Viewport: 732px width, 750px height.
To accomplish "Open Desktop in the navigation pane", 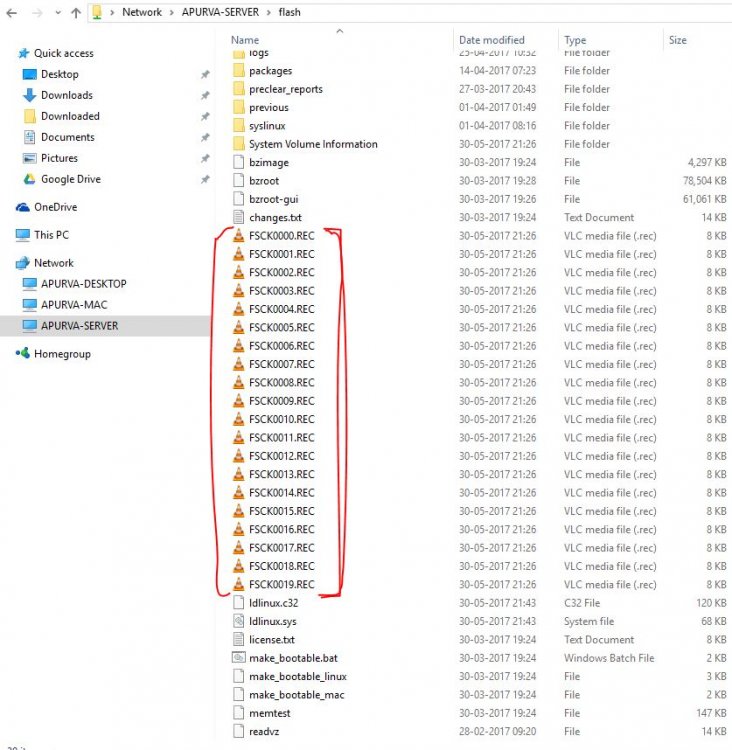I will pos(60,74).
